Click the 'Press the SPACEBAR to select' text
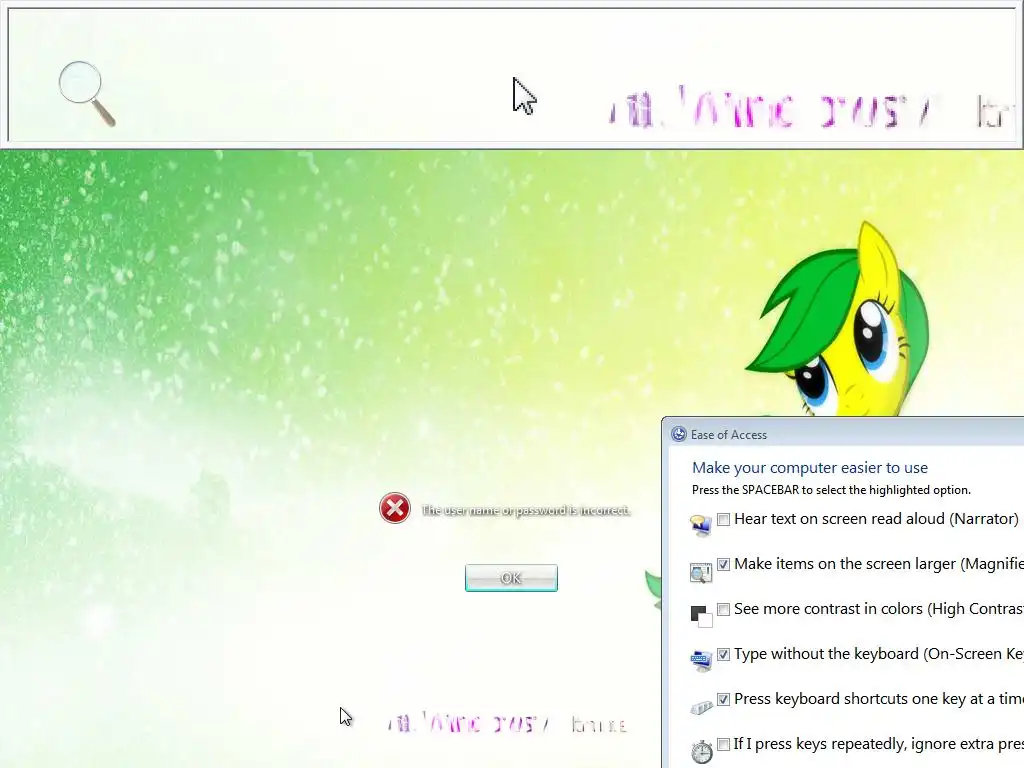Screen dimensions: 1024x768 pos(831,490)
